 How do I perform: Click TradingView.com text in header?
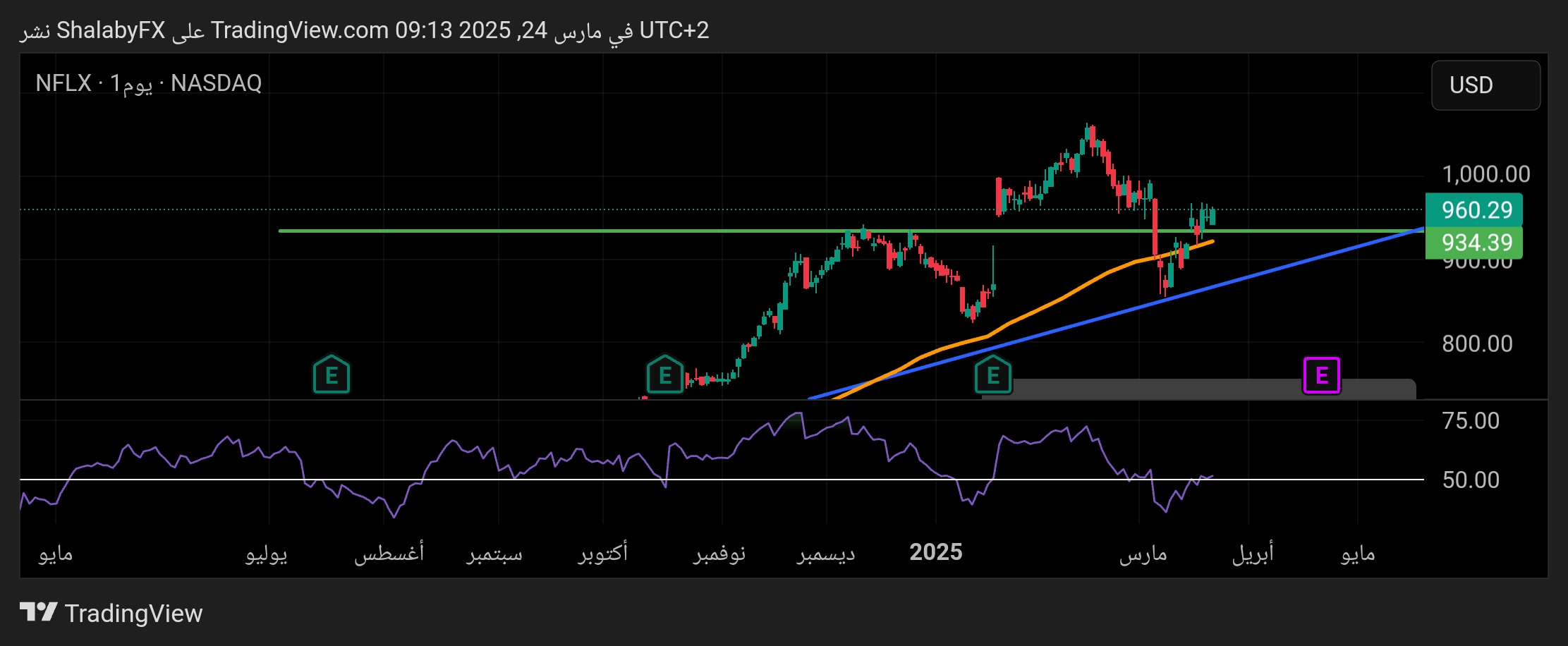tap(300, 30)
